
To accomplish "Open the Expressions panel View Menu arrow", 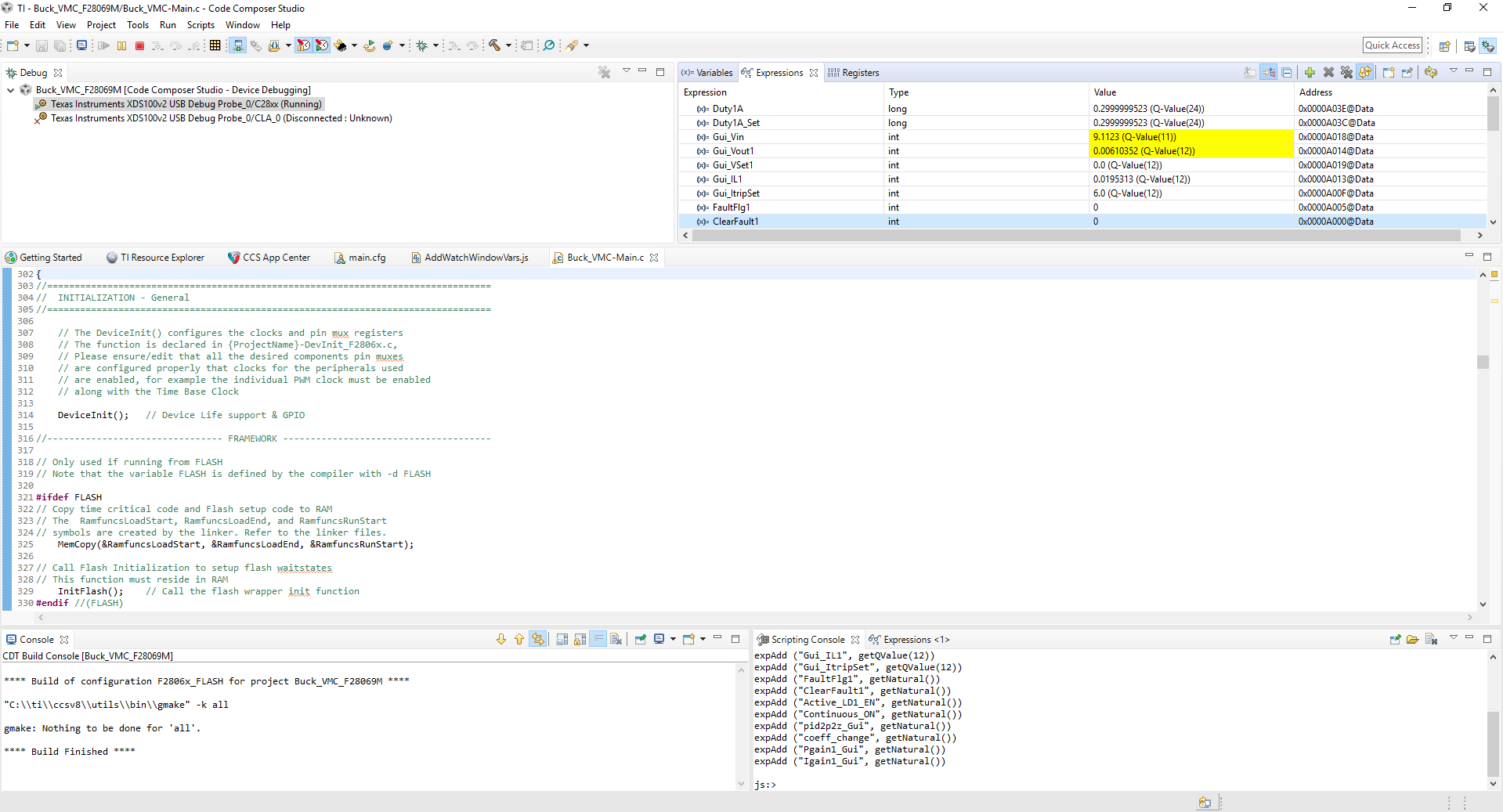I will [x=1453, y=72].
